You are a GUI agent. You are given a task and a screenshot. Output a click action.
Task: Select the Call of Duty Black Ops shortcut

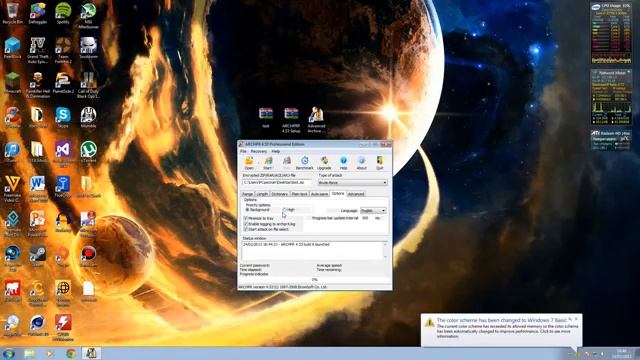point(88,85)
